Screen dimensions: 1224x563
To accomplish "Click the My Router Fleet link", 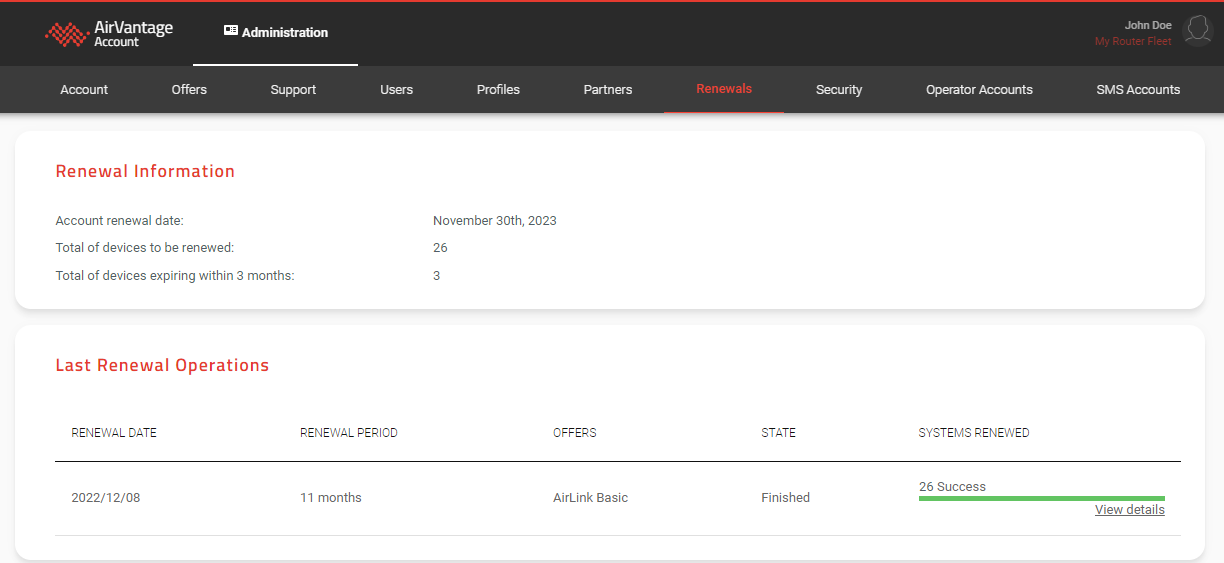I will (1133, 42).
